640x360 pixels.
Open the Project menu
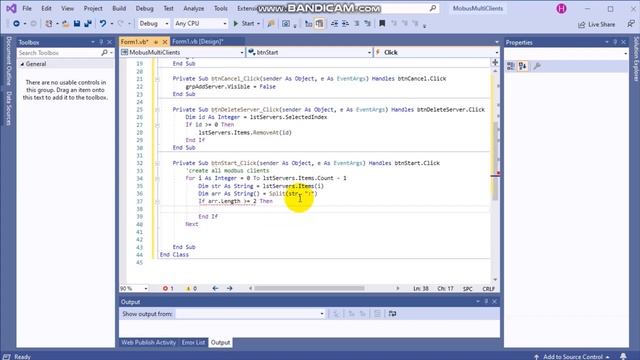(x=93, y=8)
